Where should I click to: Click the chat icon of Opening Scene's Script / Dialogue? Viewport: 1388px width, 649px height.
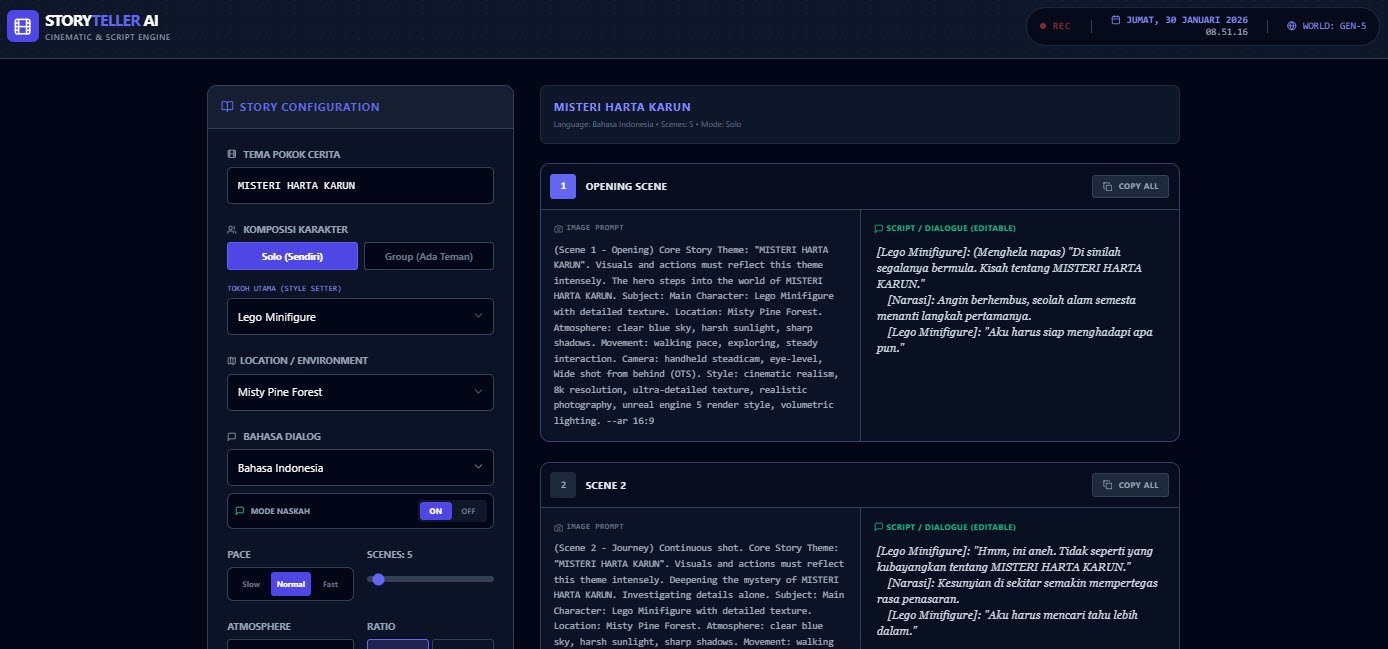tap(878, 228)
